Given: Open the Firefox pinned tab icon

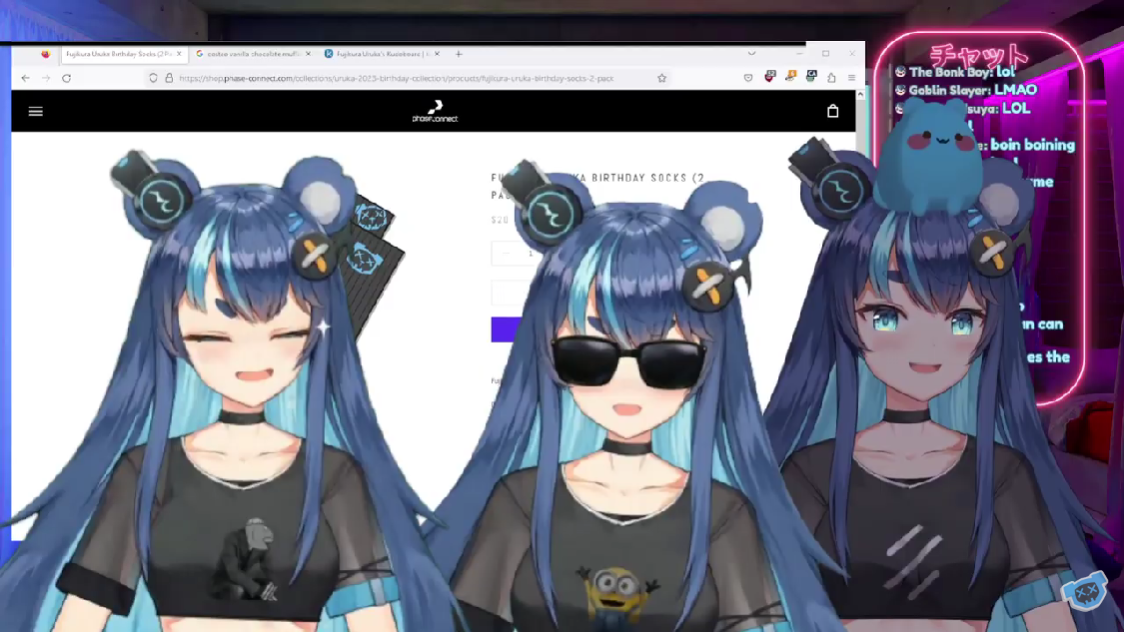Looking at the screenshot, I should (x=45, y=54).
